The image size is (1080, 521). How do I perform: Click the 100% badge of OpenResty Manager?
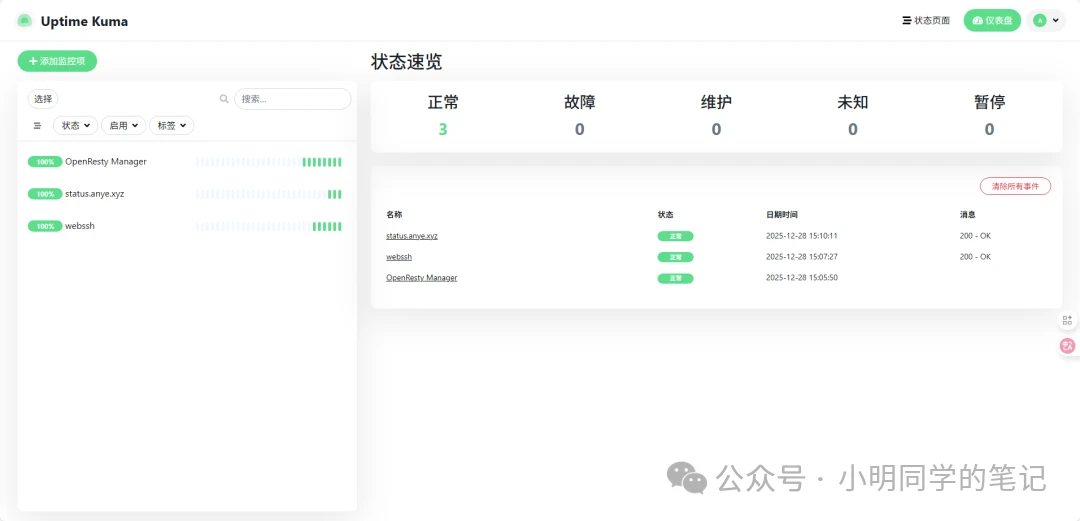45,162
